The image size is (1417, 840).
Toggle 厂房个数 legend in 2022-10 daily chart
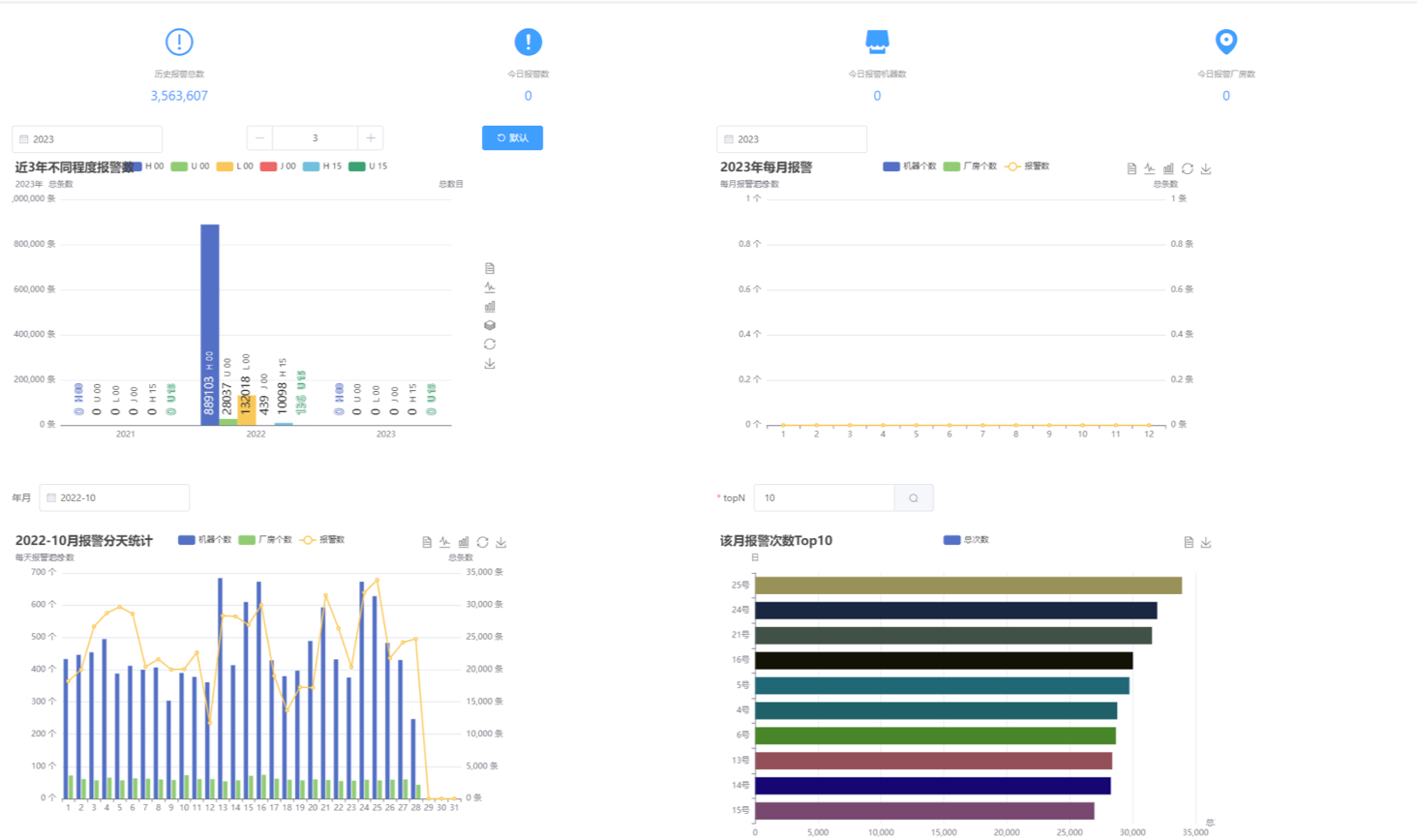pos(265,540)
